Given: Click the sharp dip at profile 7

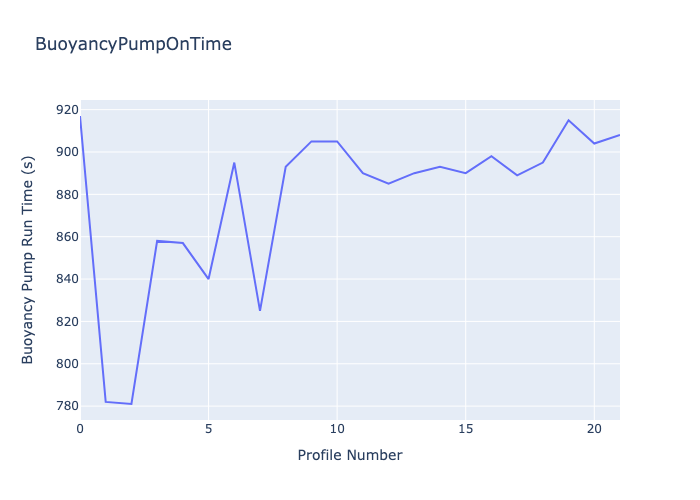Looking at the screenshot, I should point(260,310).
